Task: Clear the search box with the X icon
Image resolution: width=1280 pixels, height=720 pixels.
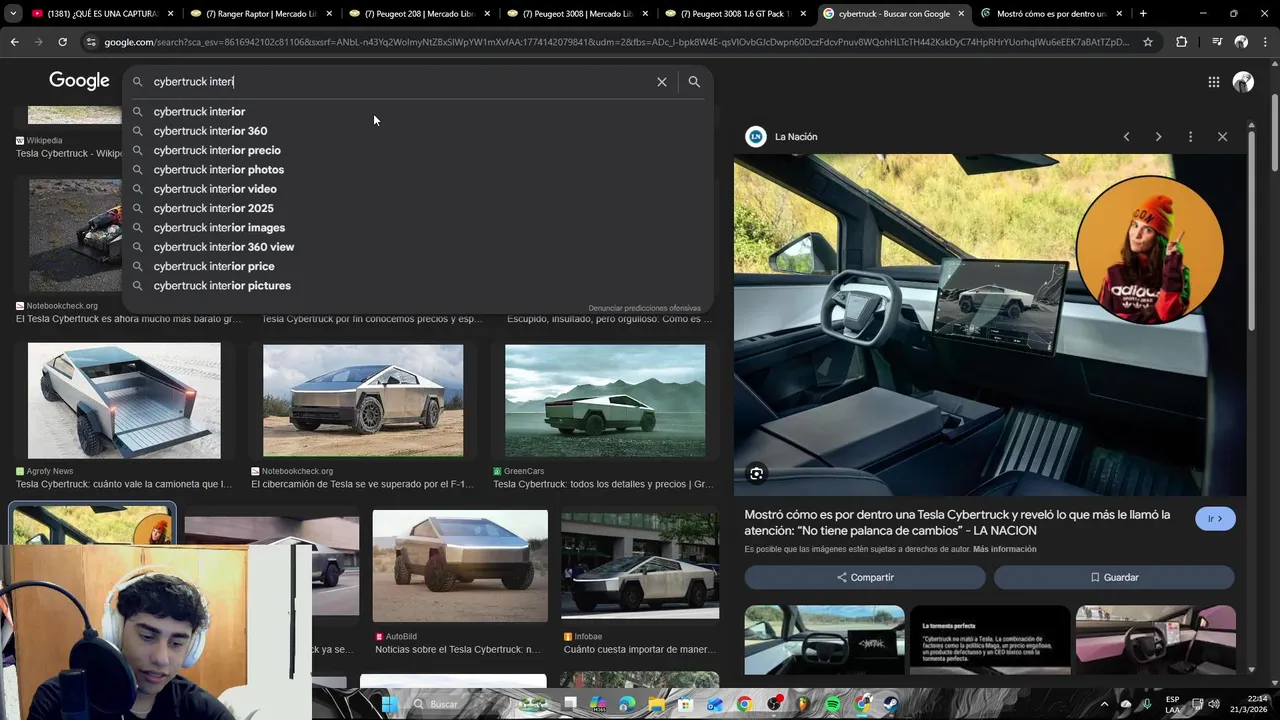Action: point(661,82)
